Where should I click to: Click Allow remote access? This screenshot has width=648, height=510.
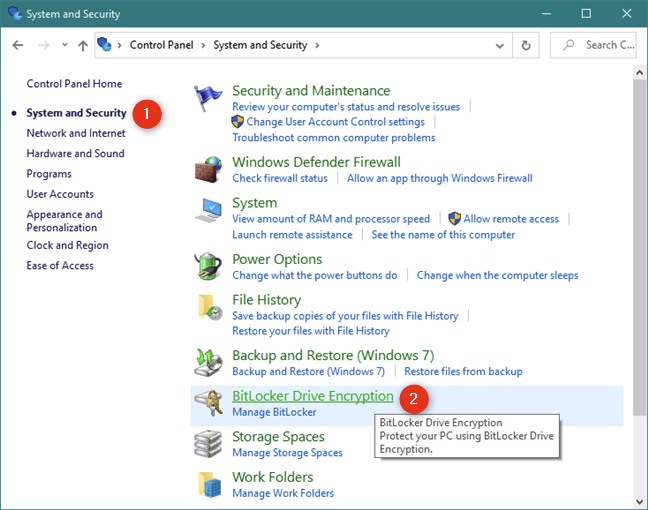click(x=511, y=219)
